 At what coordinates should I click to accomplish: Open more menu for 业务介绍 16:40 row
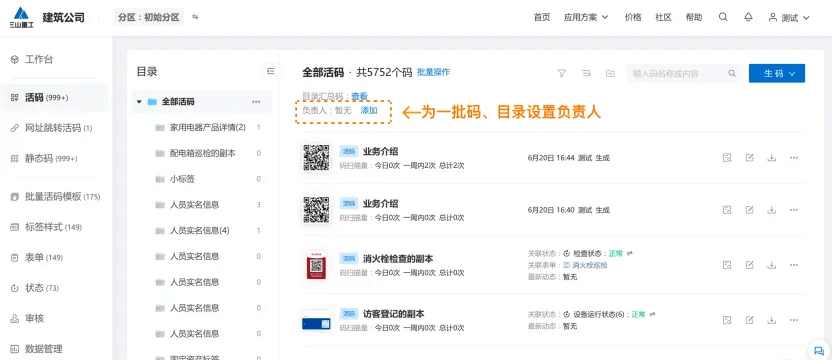[x=794, y=210]
